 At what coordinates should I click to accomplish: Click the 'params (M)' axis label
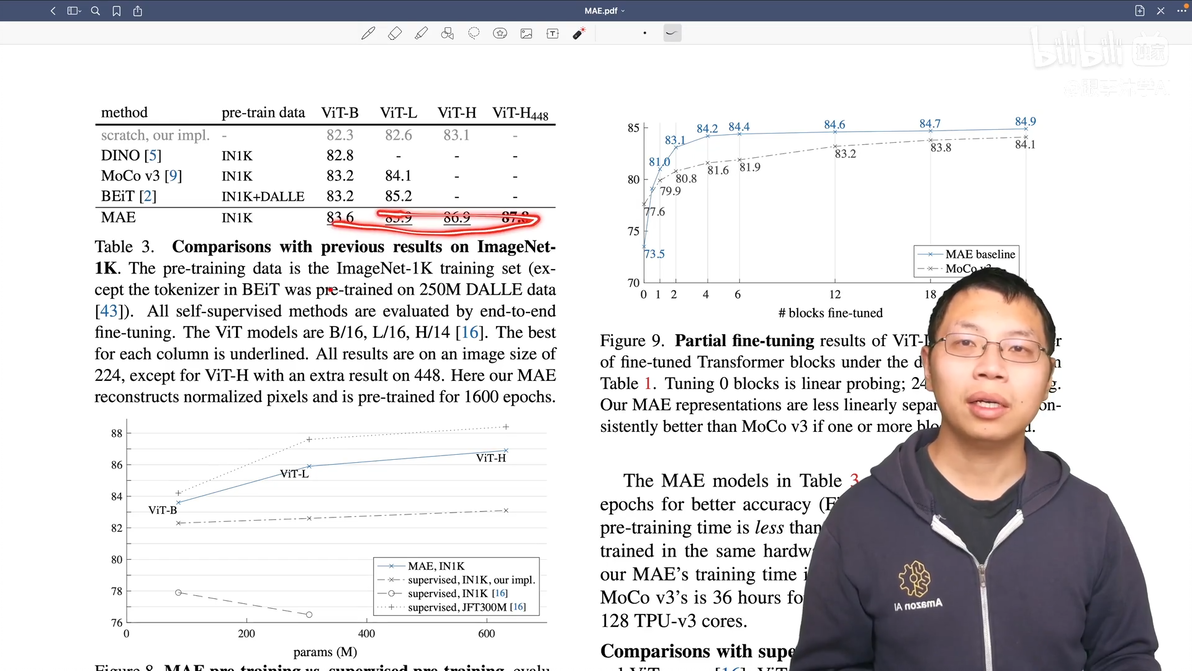(325, 652)
